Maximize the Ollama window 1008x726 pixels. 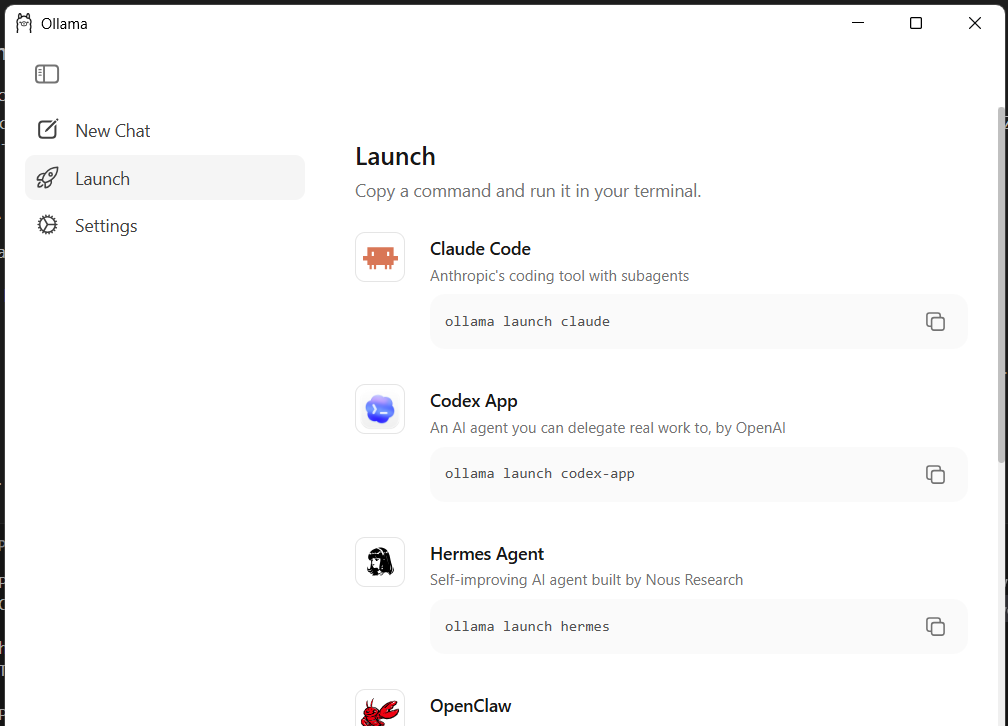coord(916,23)
